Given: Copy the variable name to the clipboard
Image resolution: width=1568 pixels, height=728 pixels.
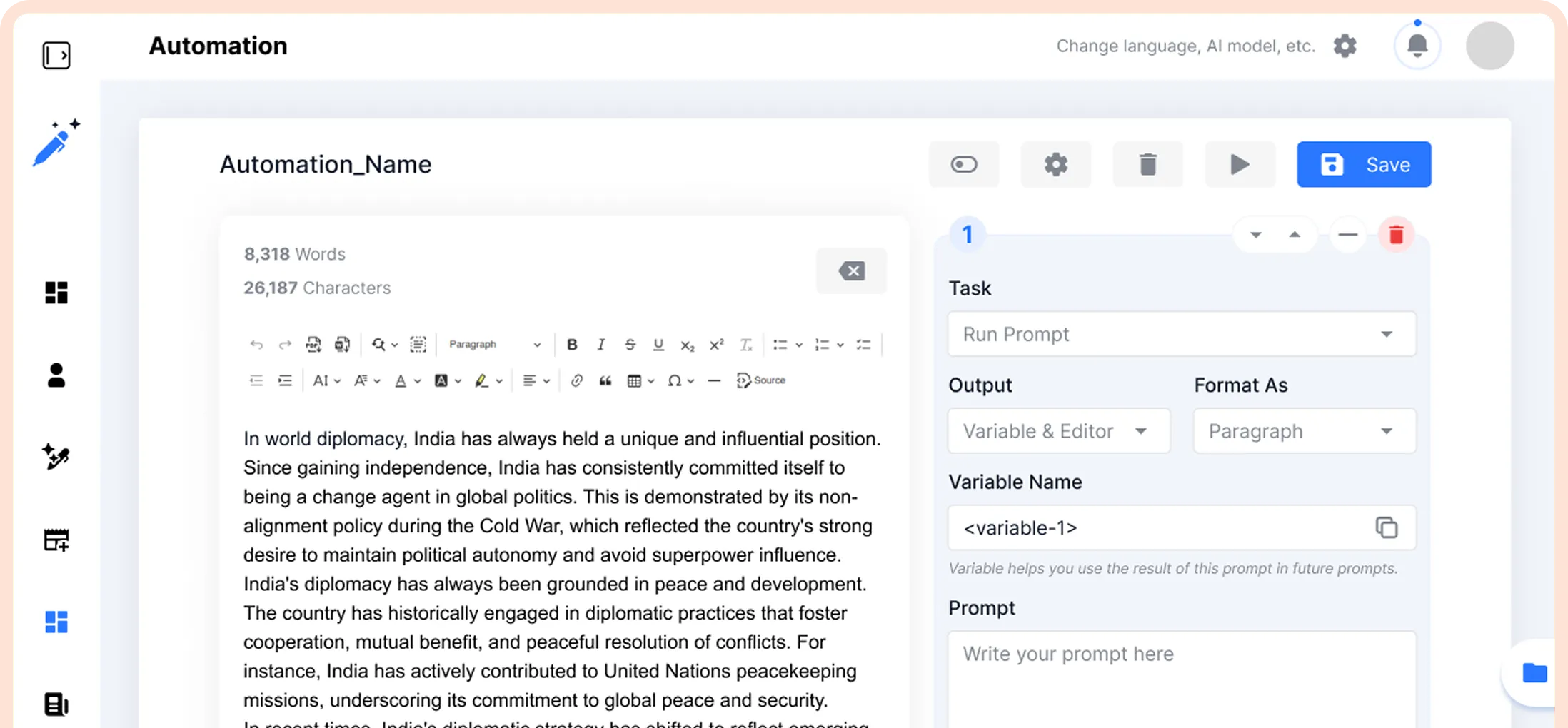Looking at the screenshot, I should point(1386,528).
